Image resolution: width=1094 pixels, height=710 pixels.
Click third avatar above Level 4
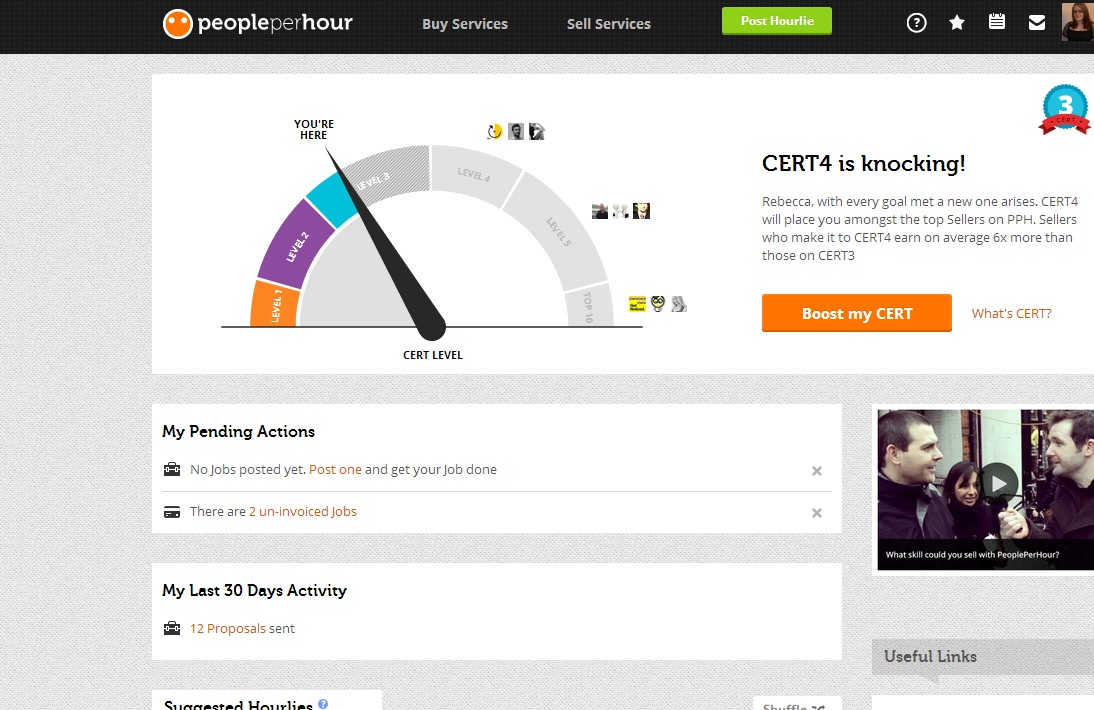click(537, 131)
